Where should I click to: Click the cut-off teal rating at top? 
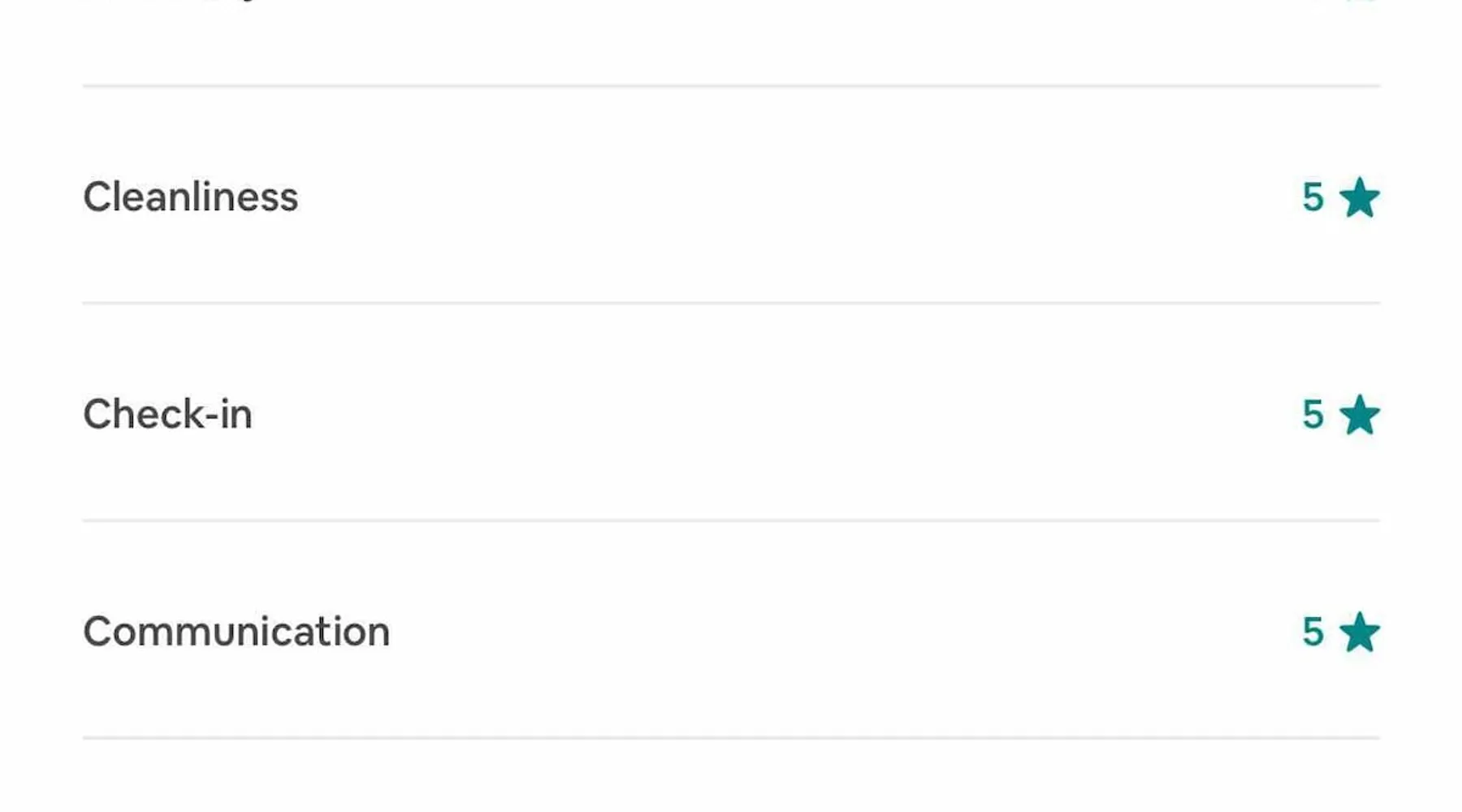(1356, 2)
